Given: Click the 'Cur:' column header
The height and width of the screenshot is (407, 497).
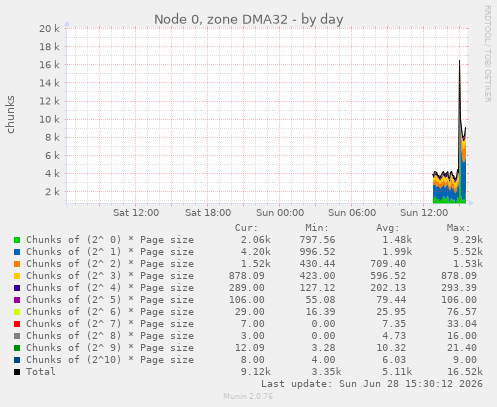Looking at the screenshot, I should (x=246, y=228).
